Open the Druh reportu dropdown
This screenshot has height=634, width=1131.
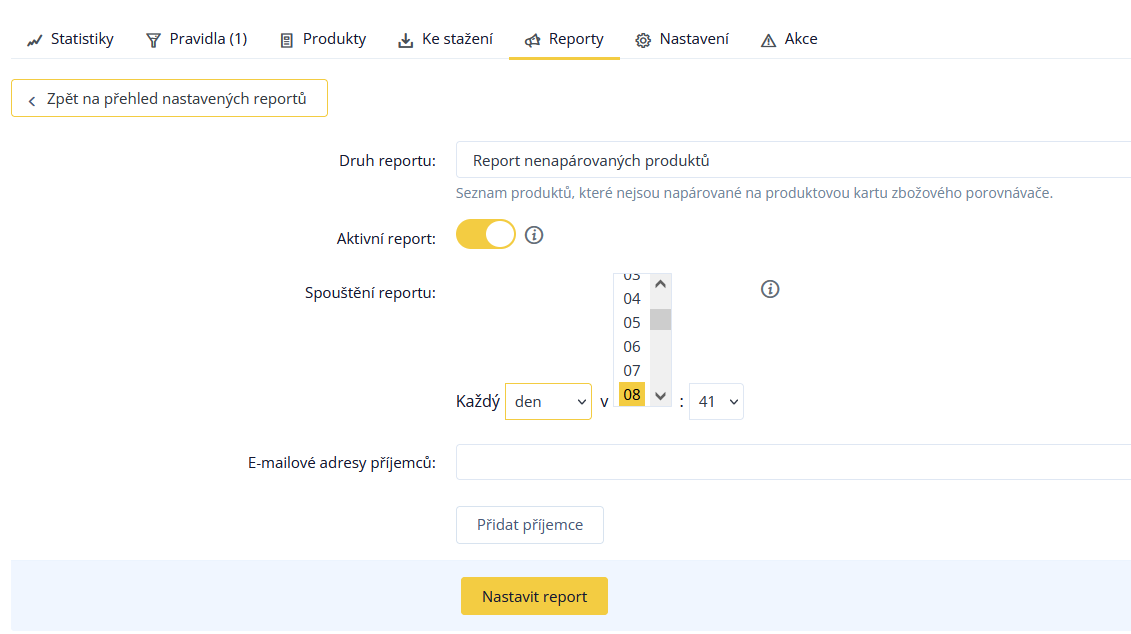[793, 160]
